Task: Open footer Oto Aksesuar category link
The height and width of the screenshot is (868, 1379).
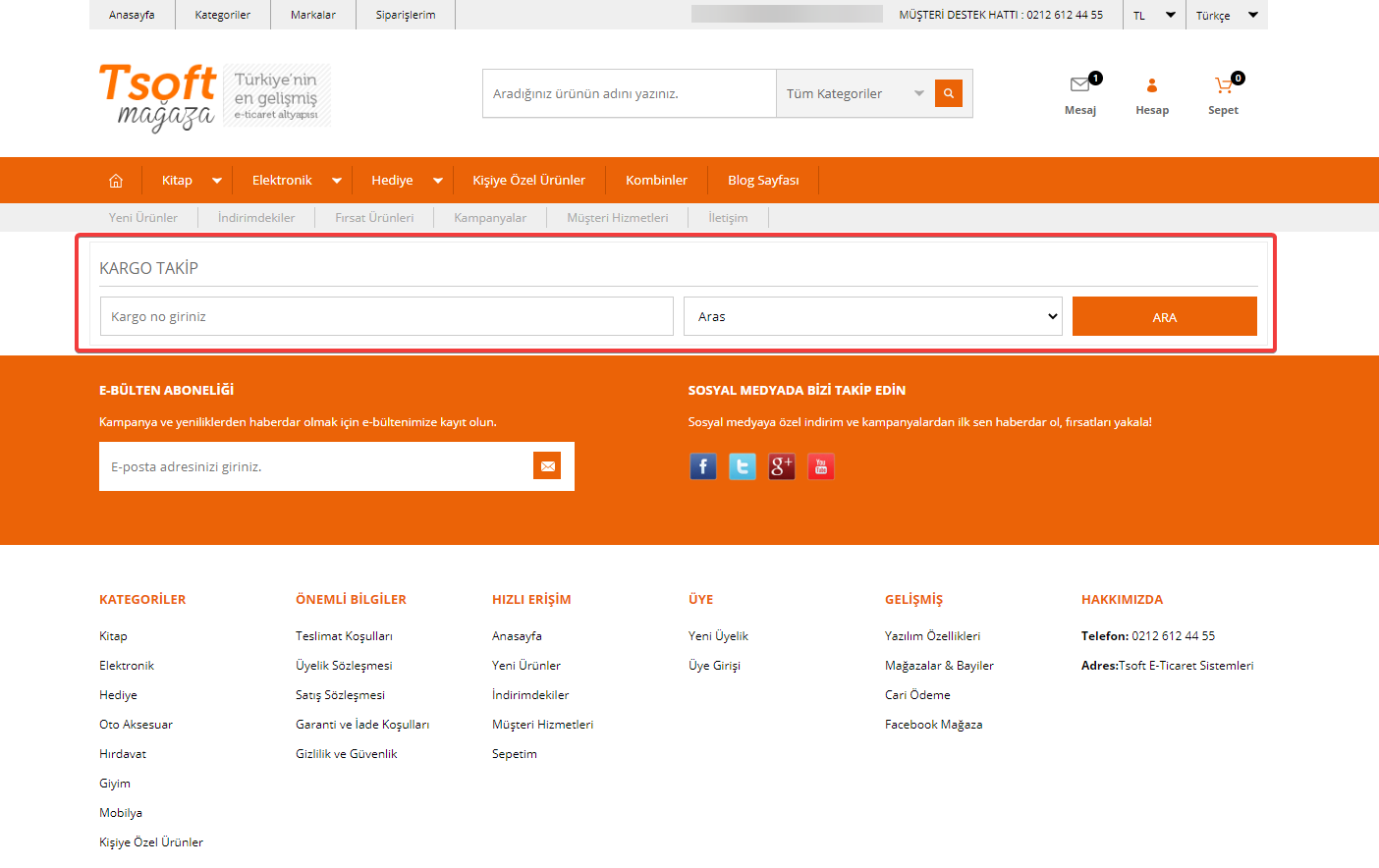Action: pyautogui.click(x=136, y=725)
